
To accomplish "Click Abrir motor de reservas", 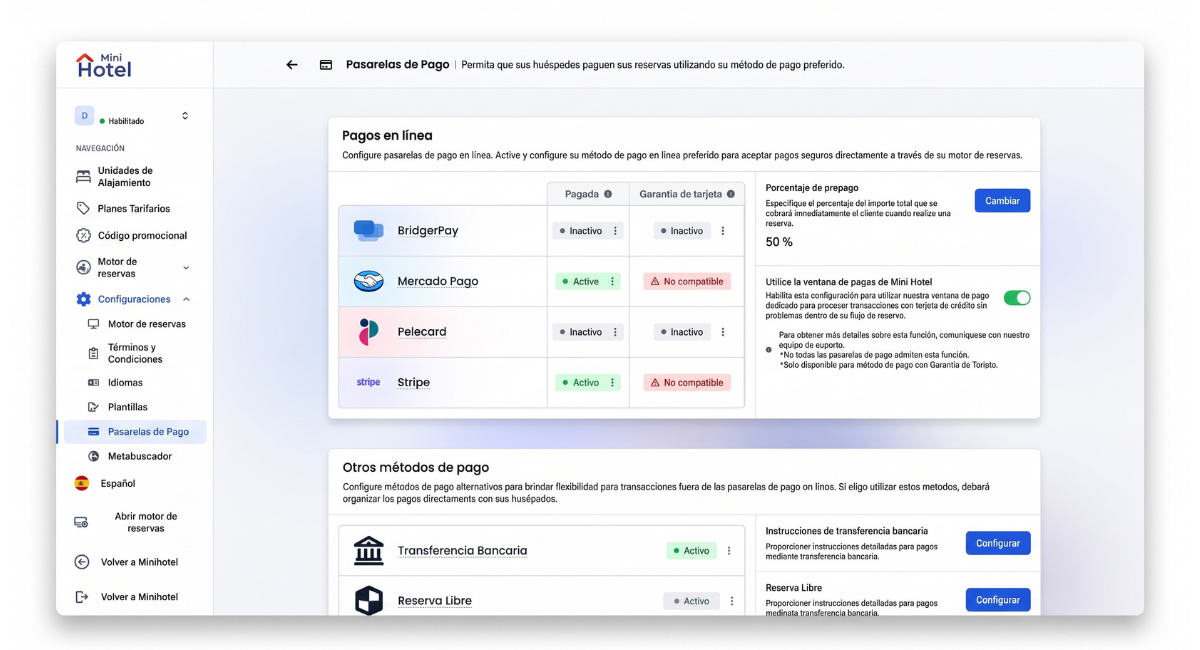I will [x=146, y=522].
